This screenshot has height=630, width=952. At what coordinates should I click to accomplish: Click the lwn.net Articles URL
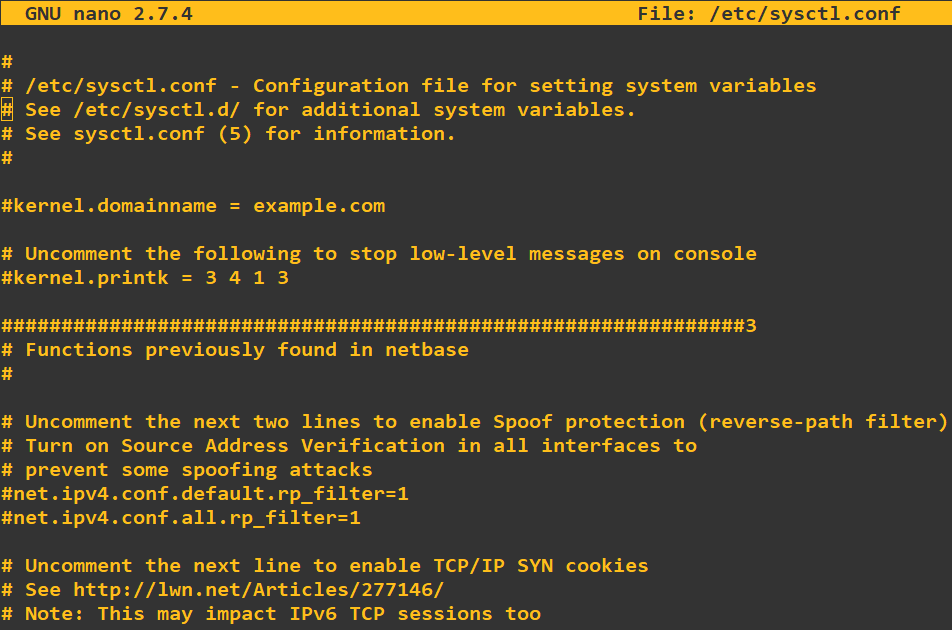(258, 590)
